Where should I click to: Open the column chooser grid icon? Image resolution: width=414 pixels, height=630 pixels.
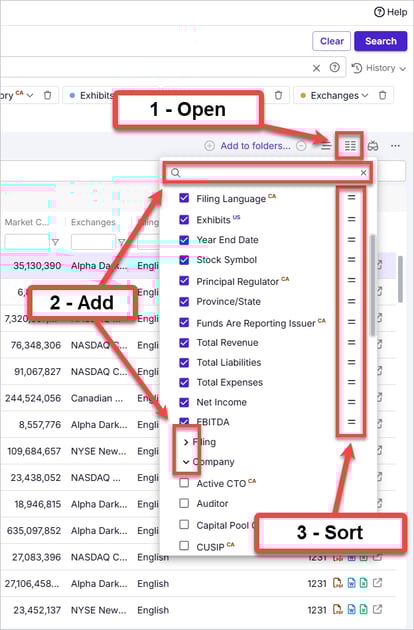tap(350, 145)
